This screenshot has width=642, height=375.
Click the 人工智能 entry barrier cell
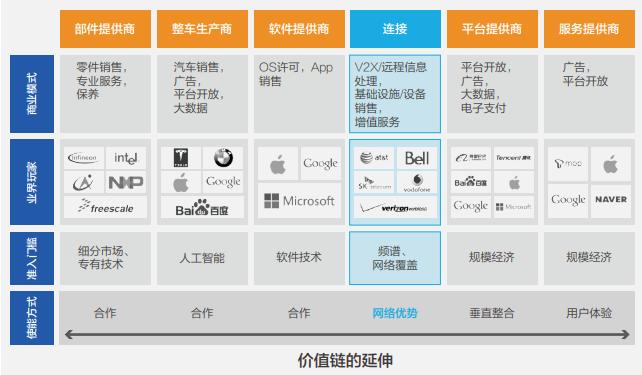202,258
